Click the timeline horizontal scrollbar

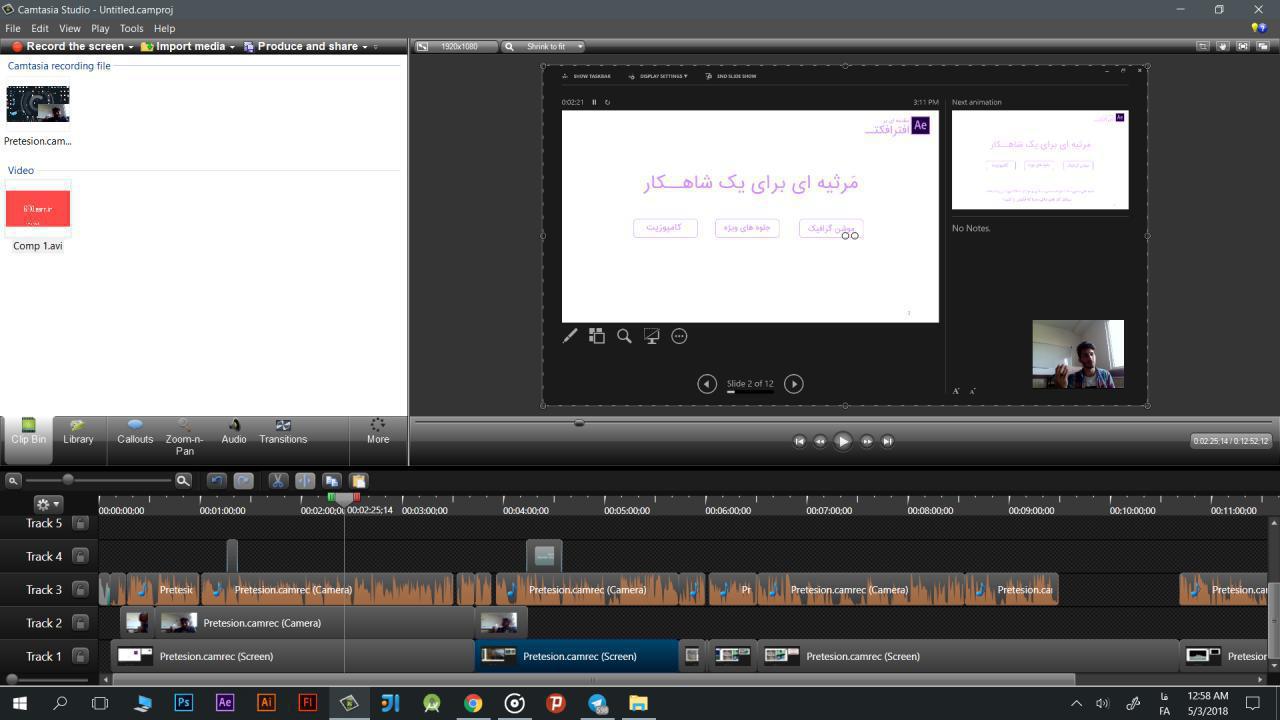coord(594,679)
